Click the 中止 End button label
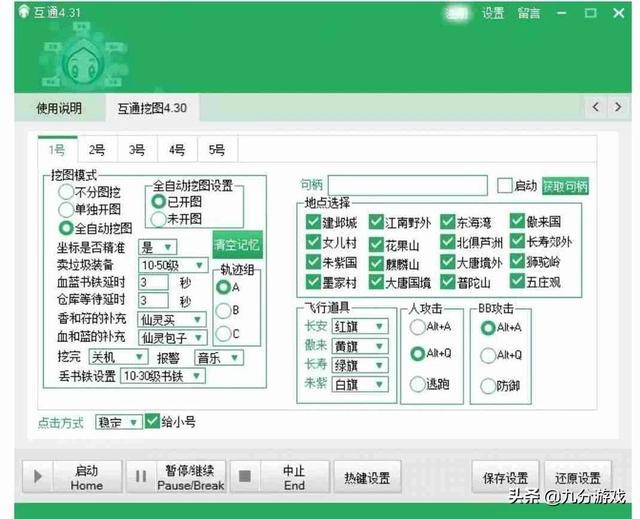The image size is (640, 519). 294,477
